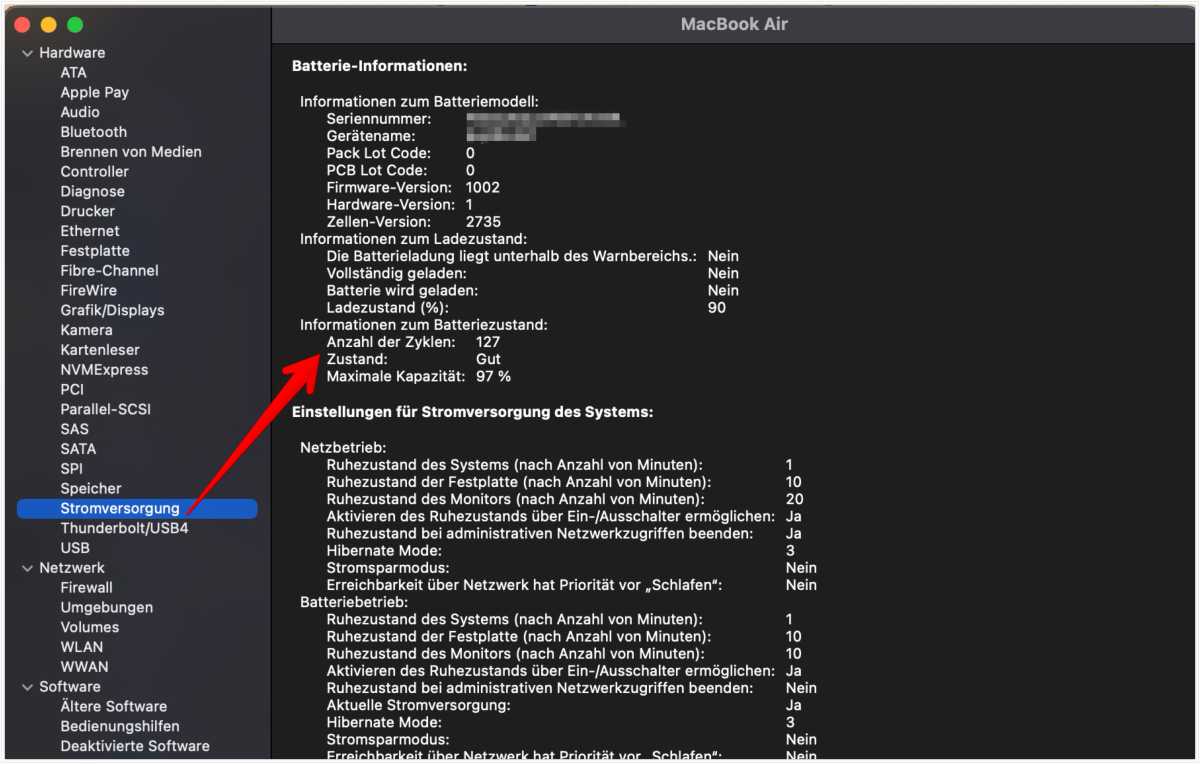Select Kartenleser in the sidebar

pyautogui.click(x=100, y=350)
